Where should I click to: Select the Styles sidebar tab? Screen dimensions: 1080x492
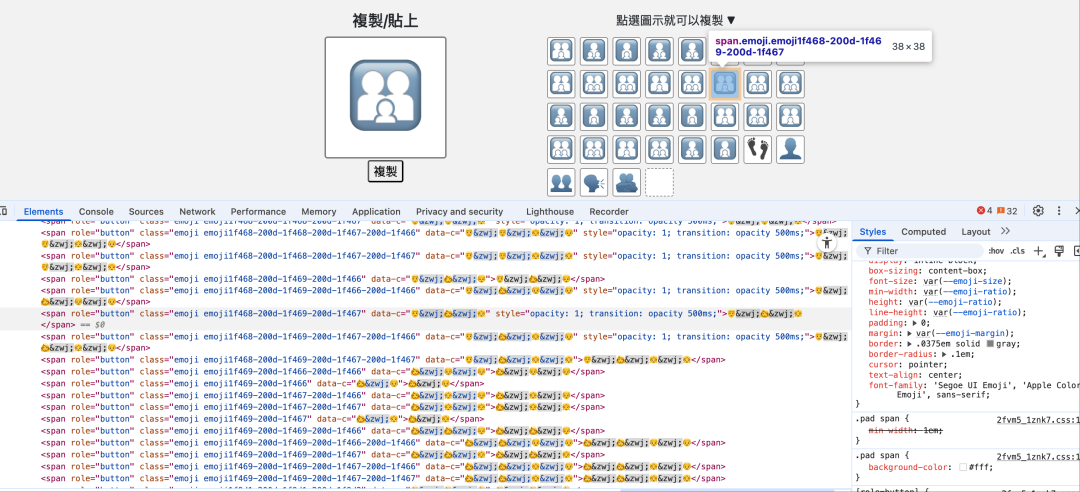click(873, 232)
